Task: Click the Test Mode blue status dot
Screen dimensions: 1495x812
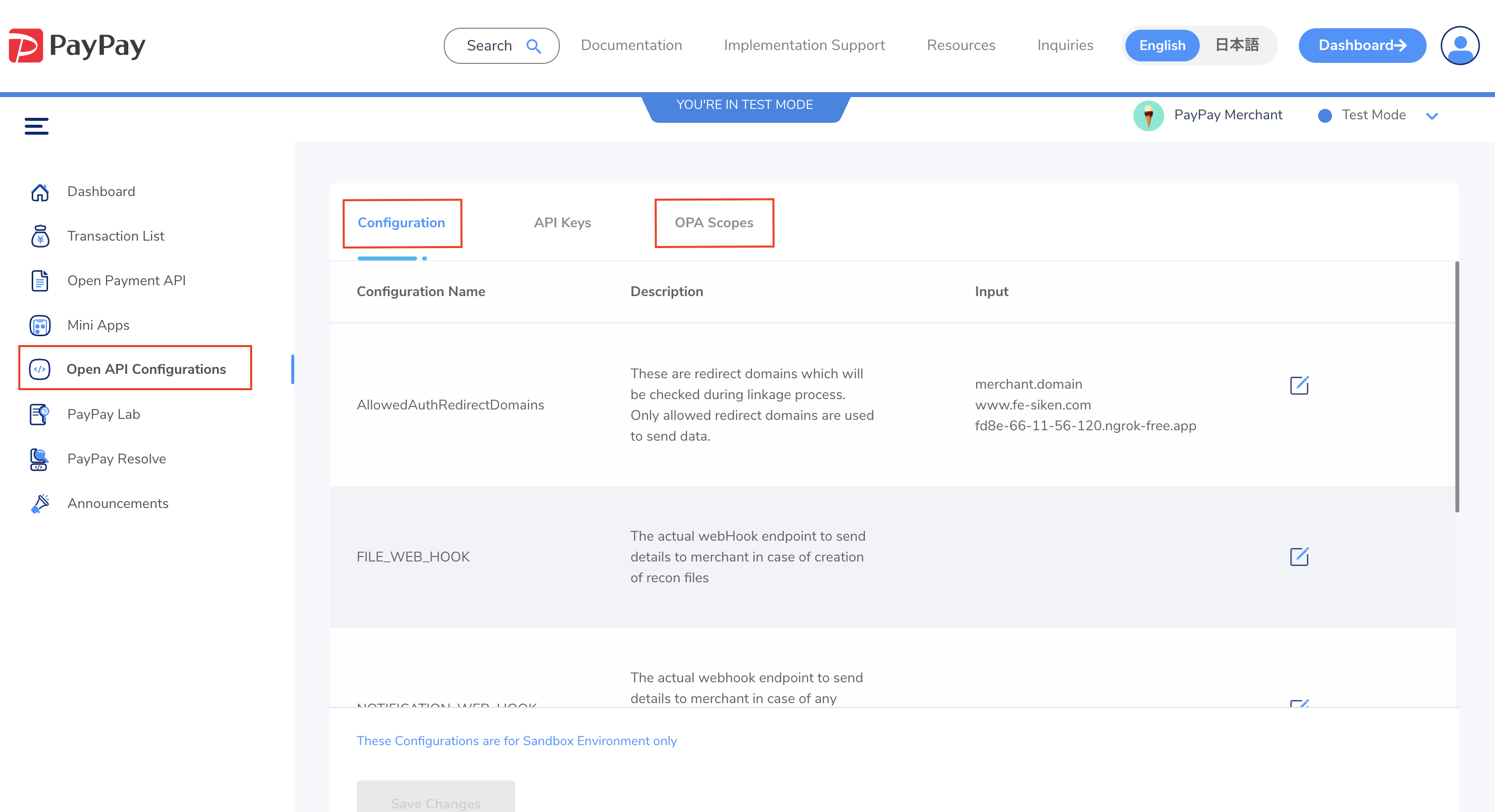Action: (1325, 115)
